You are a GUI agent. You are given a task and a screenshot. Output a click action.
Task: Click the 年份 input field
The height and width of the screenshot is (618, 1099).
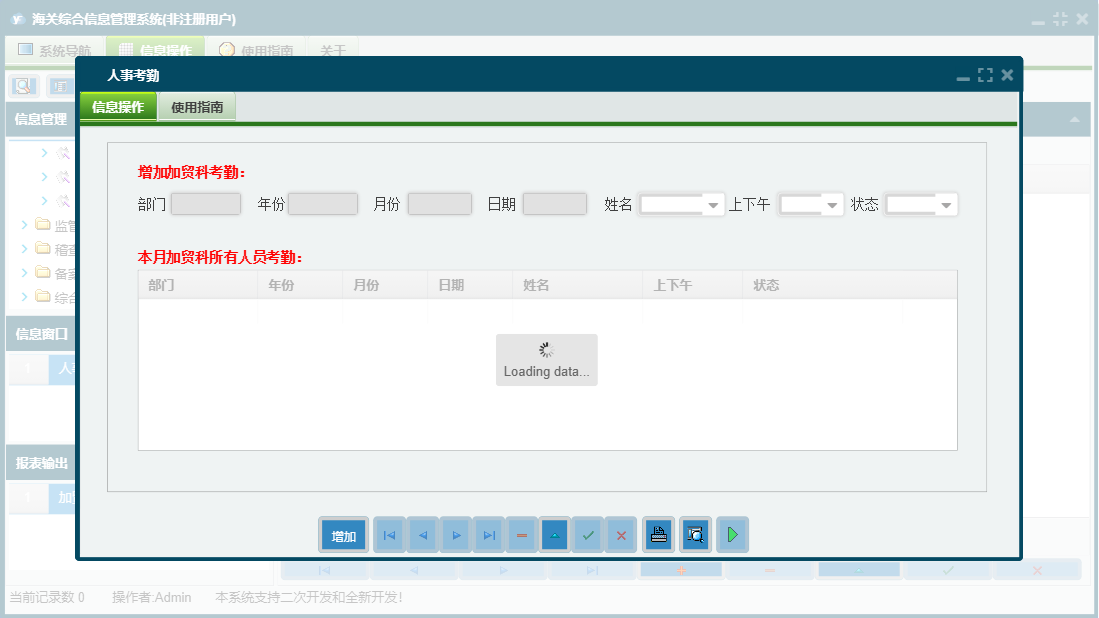point(323,204)
